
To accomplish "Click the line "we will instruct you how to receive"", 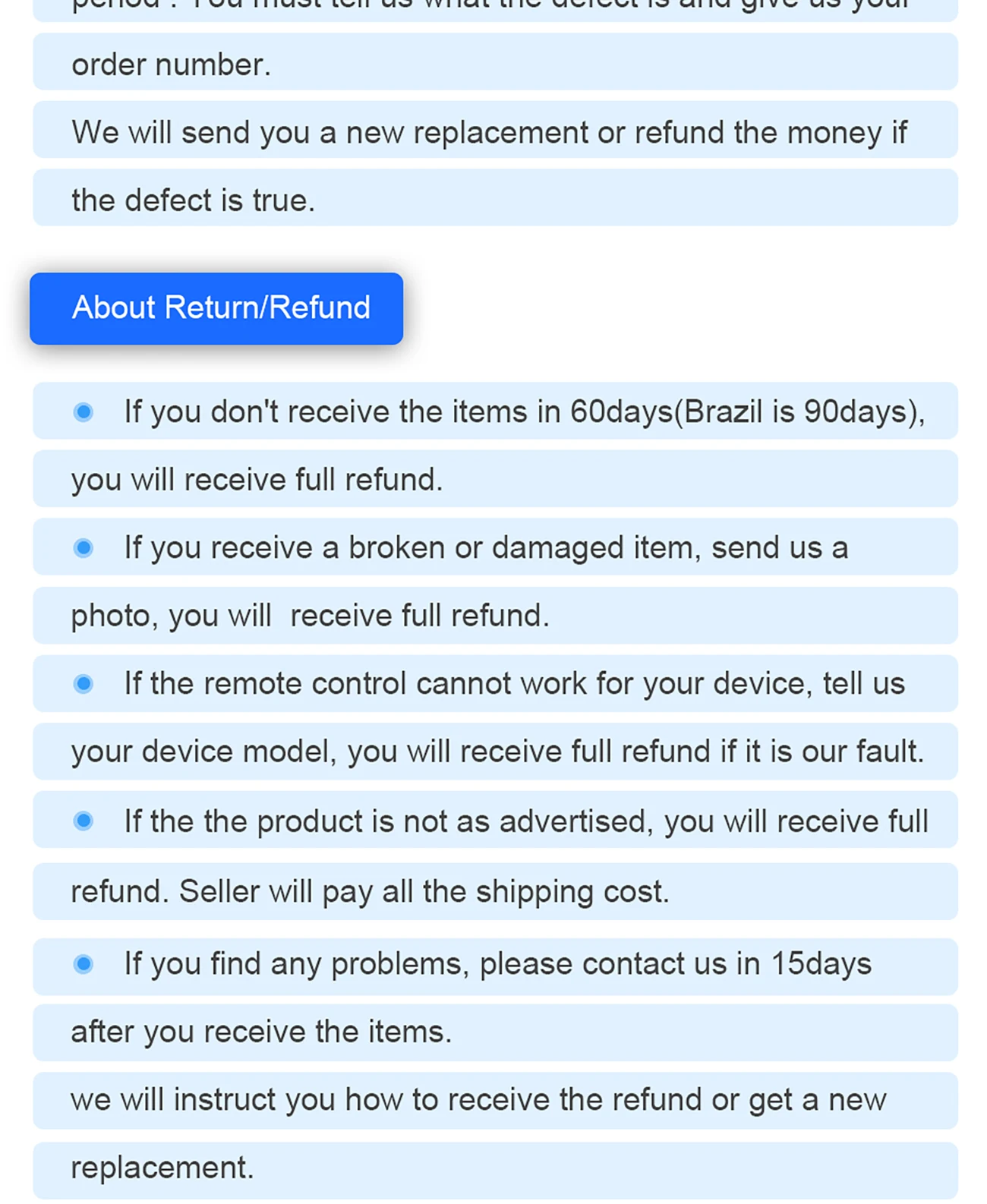I will [x=478, y=1100].
